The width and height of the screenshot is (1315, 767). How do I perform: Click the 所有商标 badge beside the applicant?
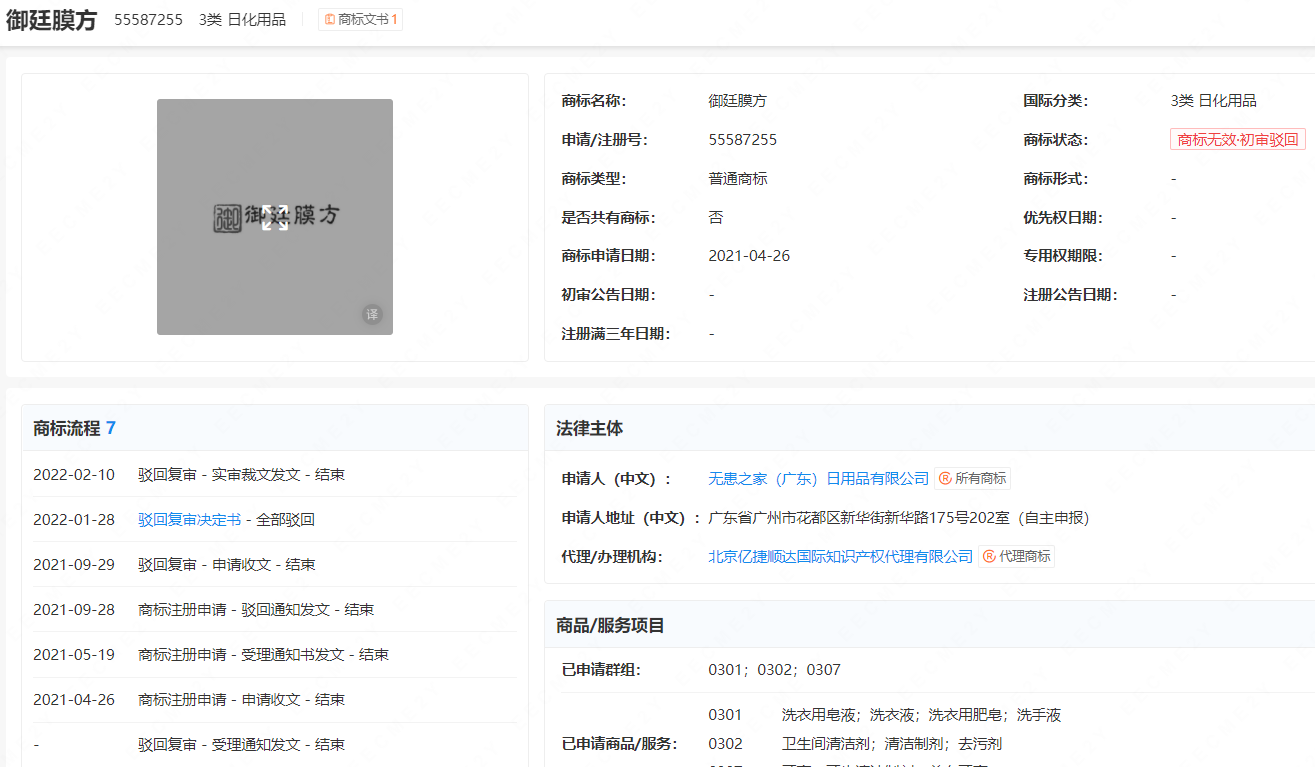coord(973,479)
